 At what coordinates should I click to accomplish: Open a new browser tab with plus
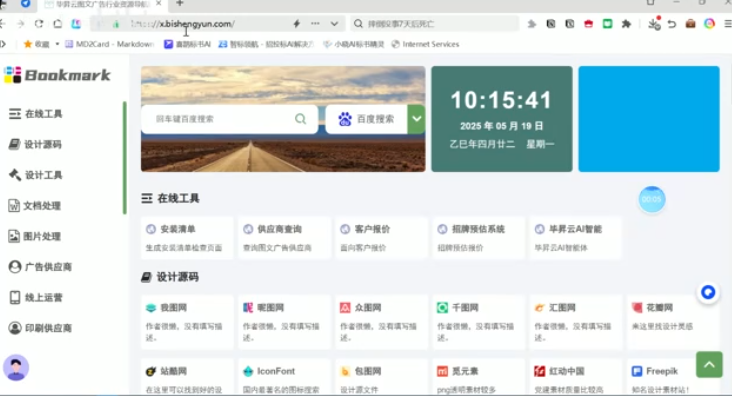click(x=180, y=3)
